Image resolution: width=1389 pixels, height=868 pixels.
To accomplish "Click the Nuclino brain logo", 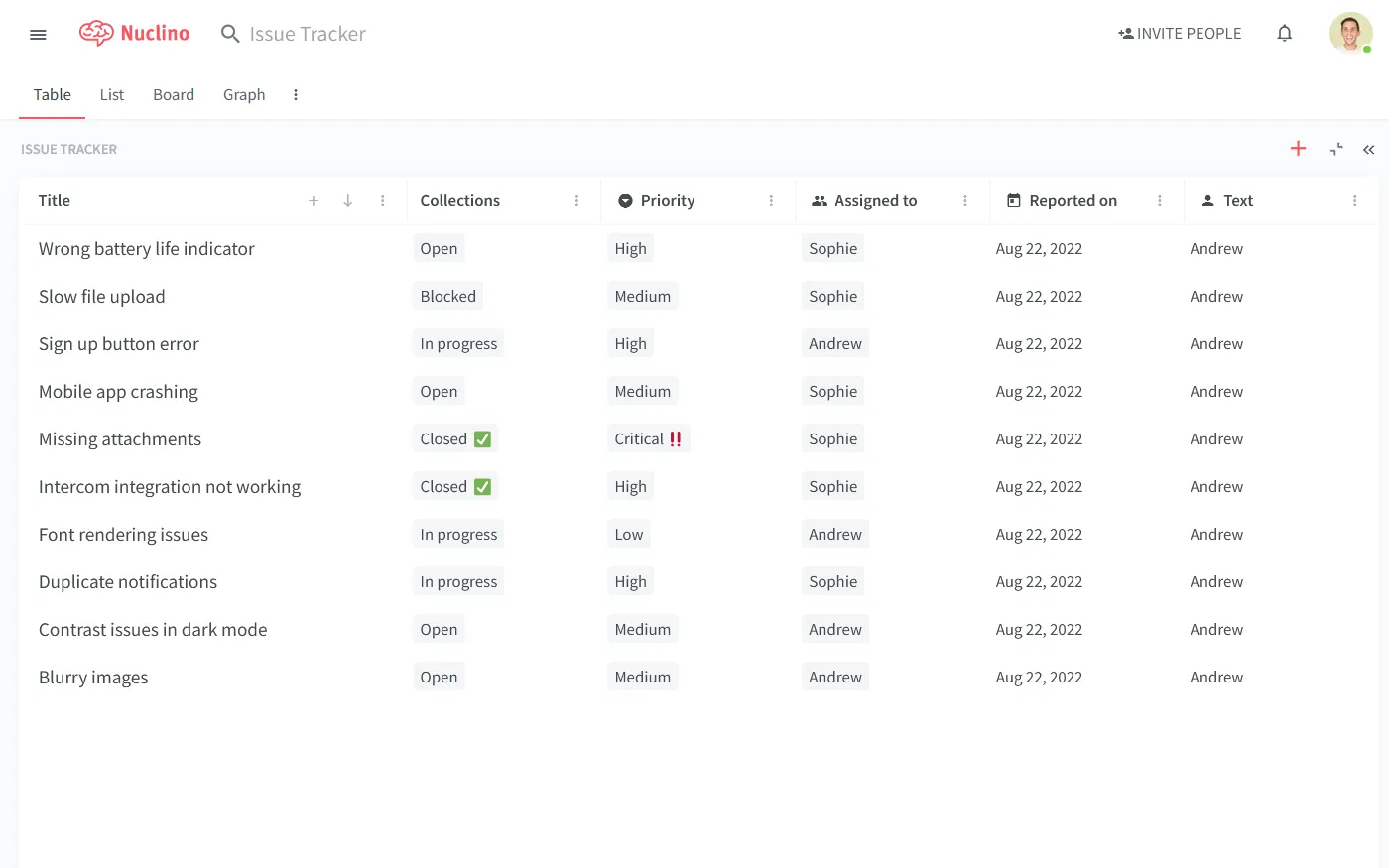I will (96, 33).
